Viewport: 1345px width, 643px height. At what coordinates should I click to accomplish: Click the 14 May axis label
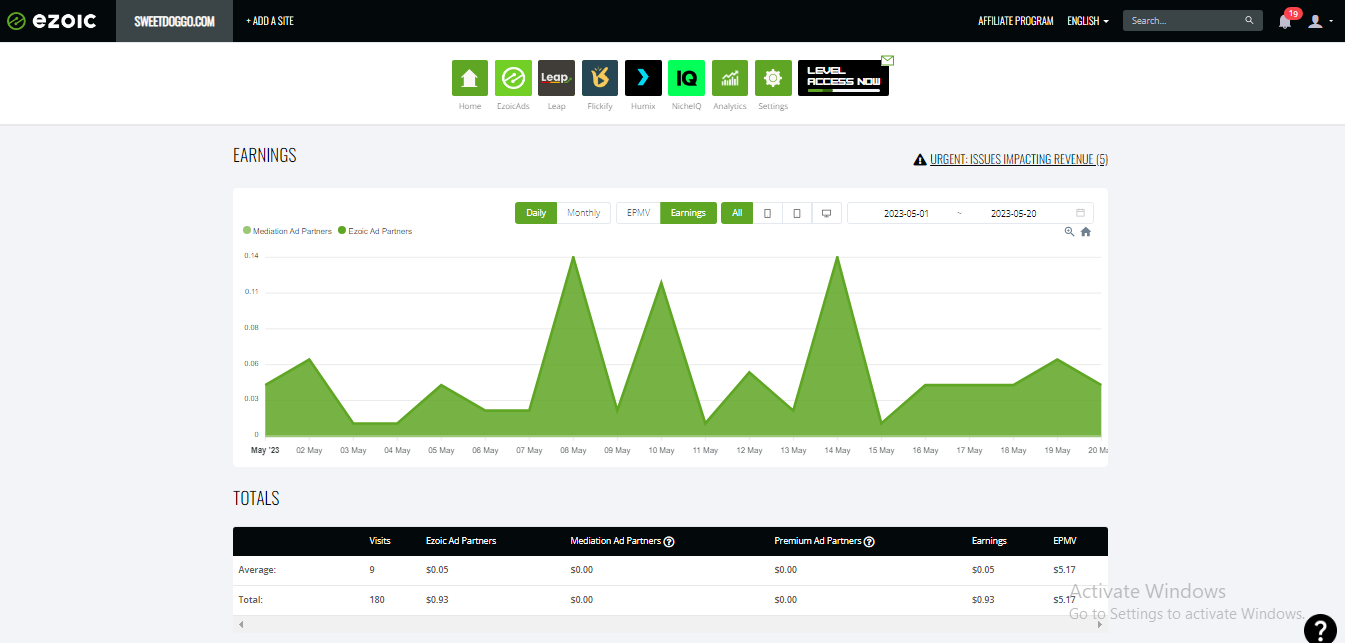click(x=837, y=451)
